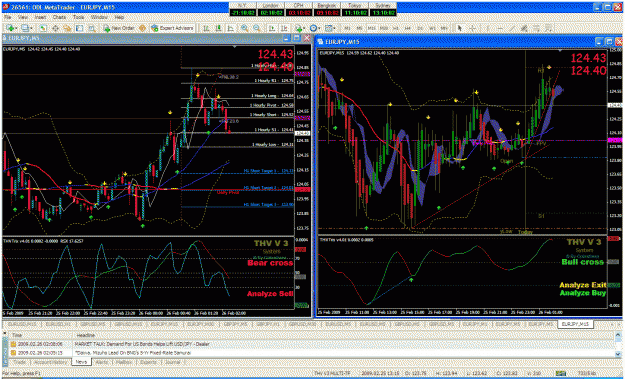The image size is (625, 379).
Task: Select the M30 timeframe
Action: pyautogui.click(x=384, y=28)
